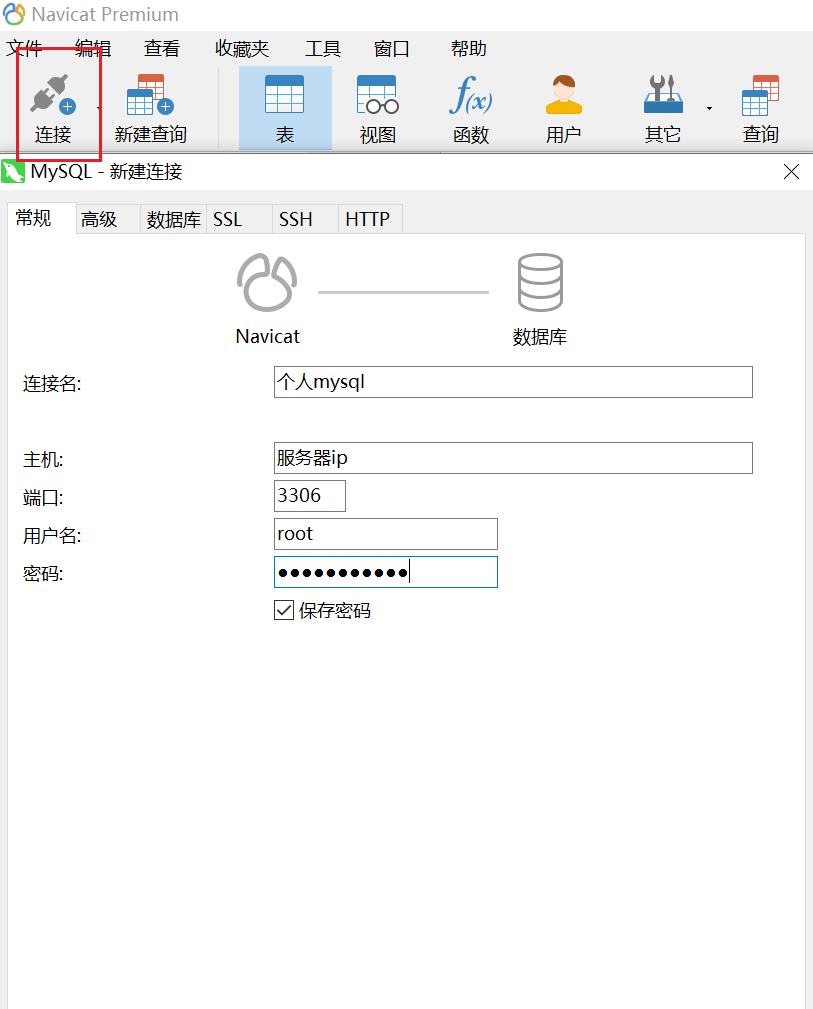Open the File (文件) menu
The image size is (813, 1009).
[x=24, y=48]
